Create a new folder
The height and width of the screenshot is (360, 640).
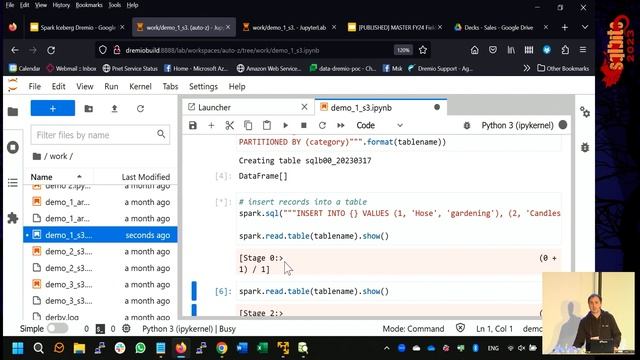(89, 109)
